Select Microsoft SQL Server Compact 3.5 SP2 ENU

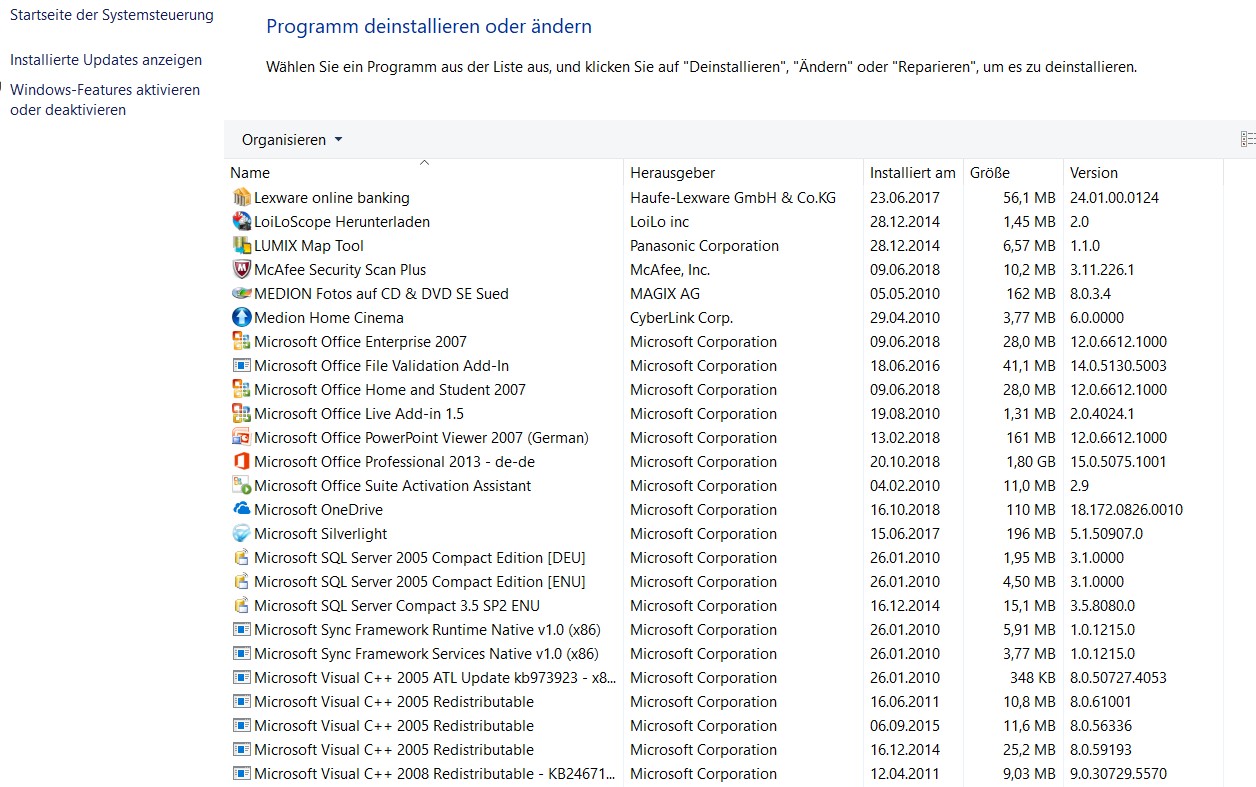click(397, 606)
